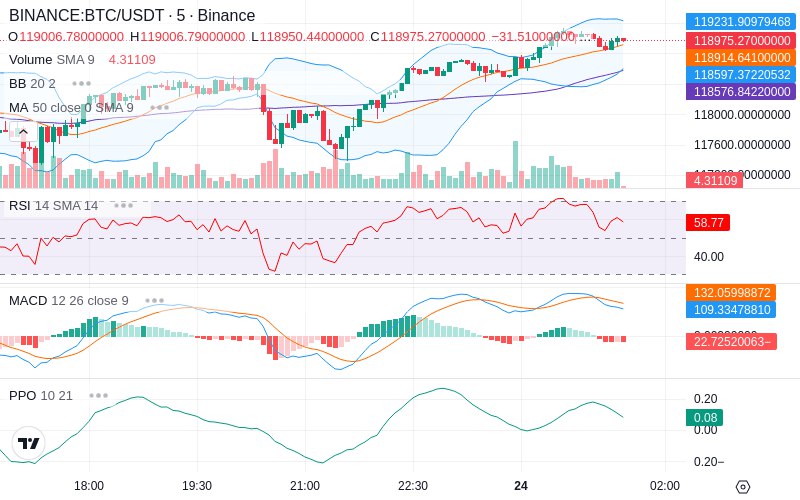Open the TradingView logo
This screenshot has width=800, height=500.
(x=29, y=443)
